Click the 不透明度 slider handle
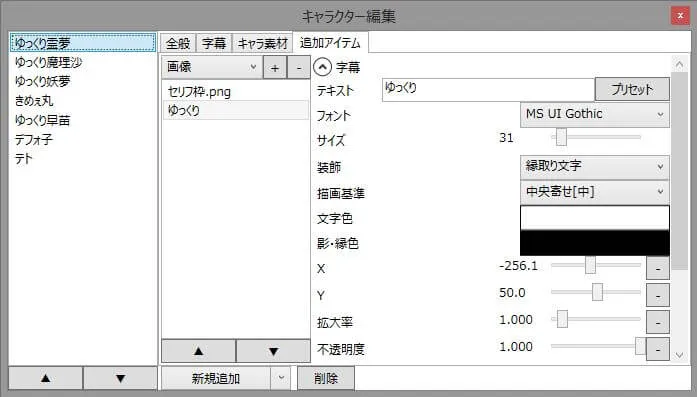The width and height of the screenshot is (697, 397). tap(640, 346)
